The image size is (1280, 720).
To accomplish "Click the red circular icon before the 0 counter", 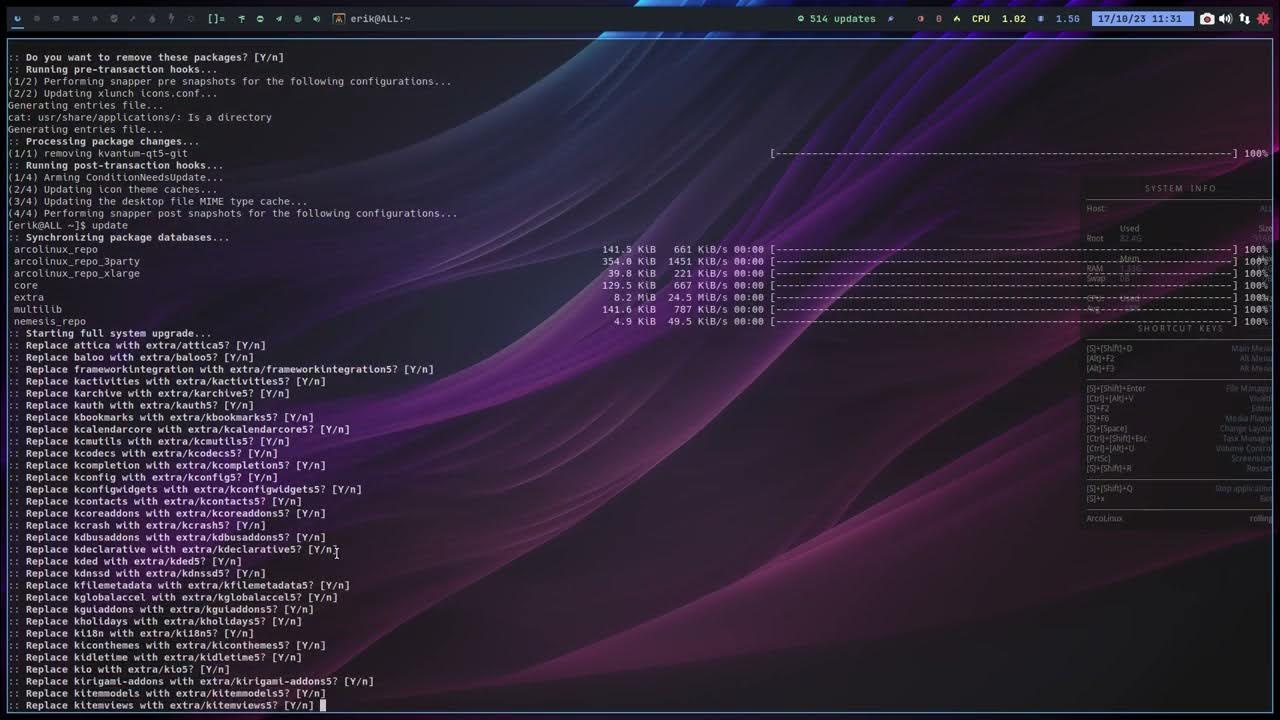I will coord(921,18).
